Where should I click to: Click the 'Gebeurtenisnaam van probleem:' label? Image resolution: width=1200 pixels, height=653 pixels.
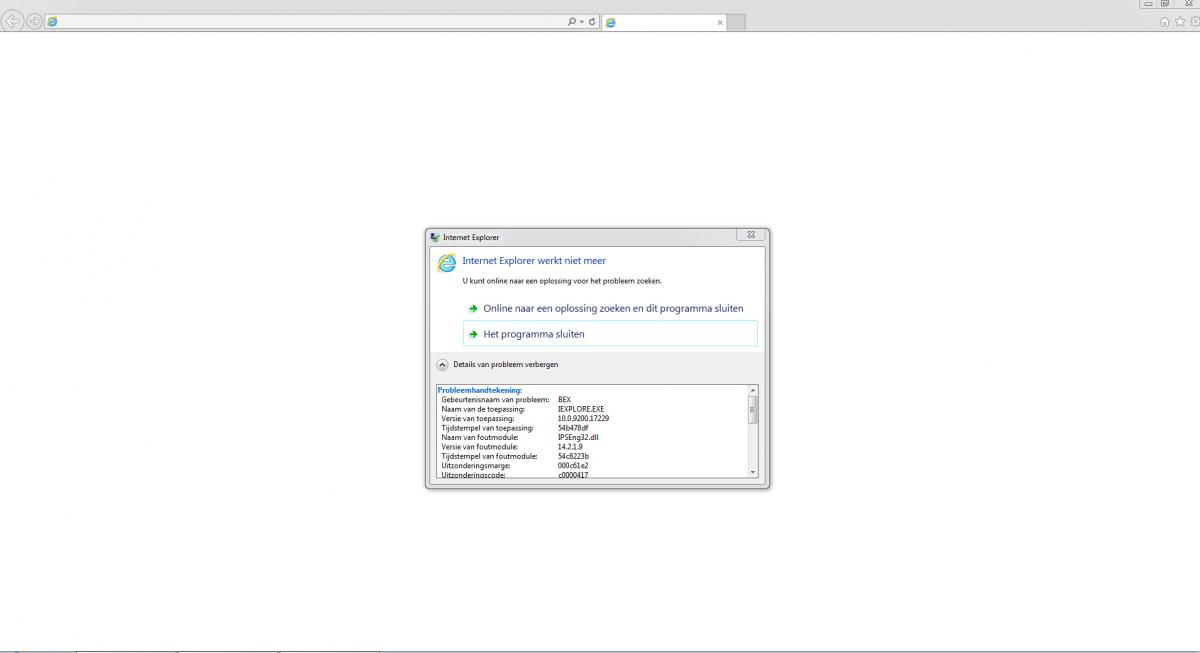[x=495, y=399]
